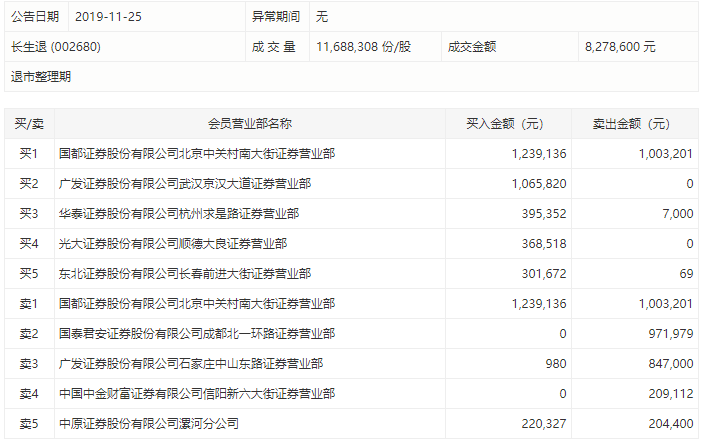Click 华泰证券杭州求是路证券营业部 name
The width and height of the screenshot is (708, 441).
click(179, 214)
